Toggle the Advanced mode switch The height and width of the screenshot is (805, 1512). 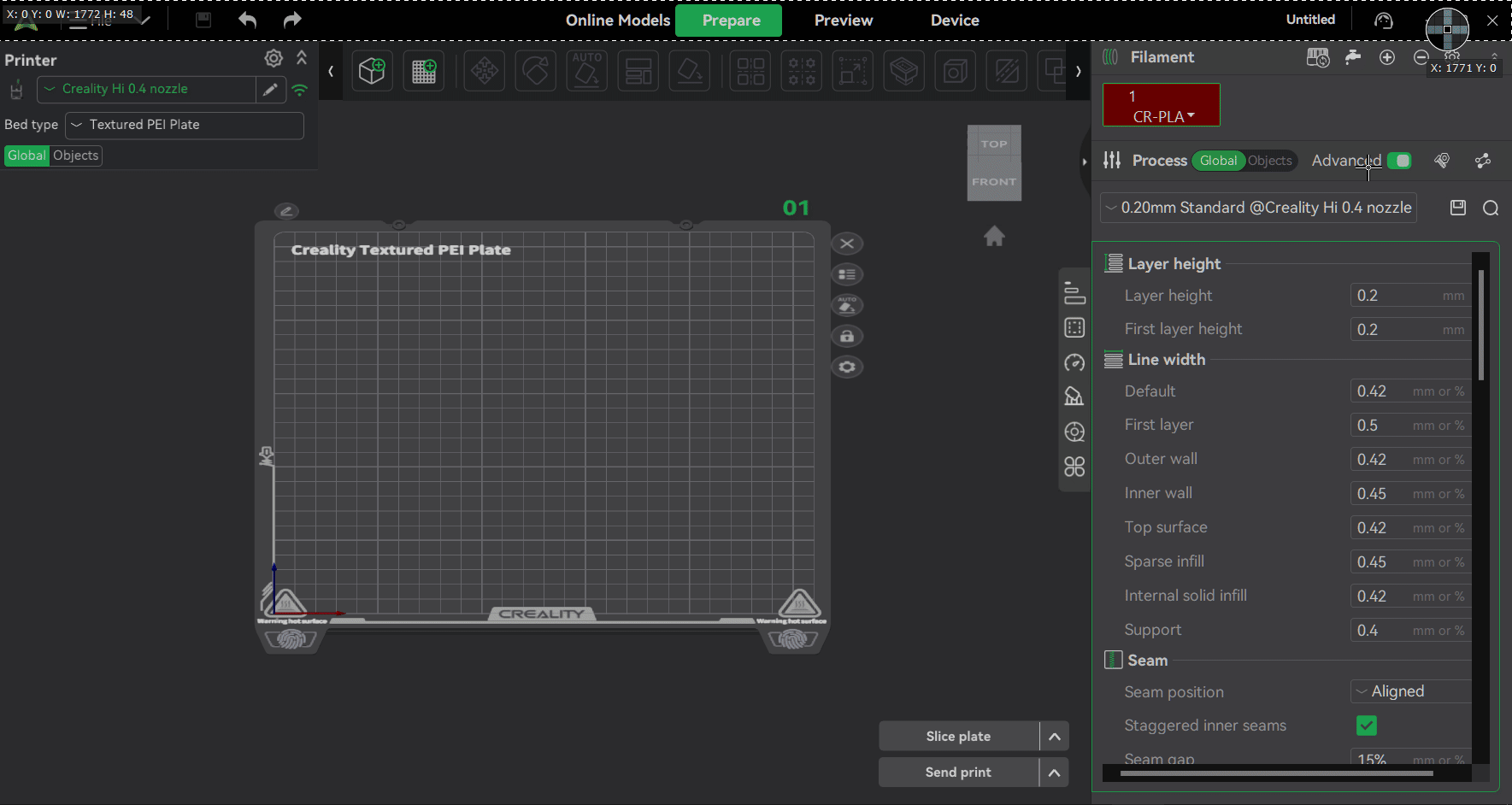pos(1399,161)
